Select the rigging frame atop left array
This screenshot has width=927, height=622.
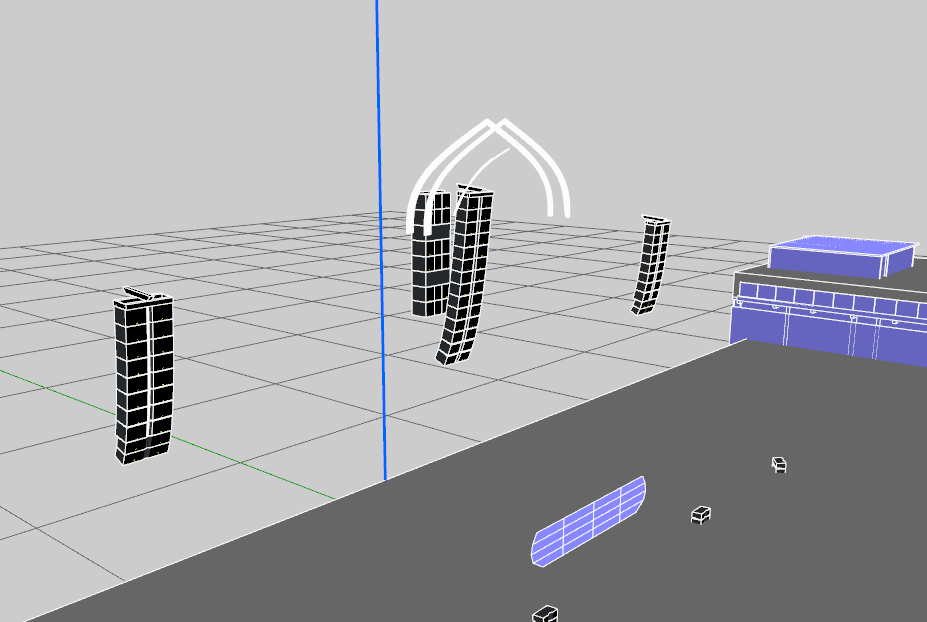(143, 295)
